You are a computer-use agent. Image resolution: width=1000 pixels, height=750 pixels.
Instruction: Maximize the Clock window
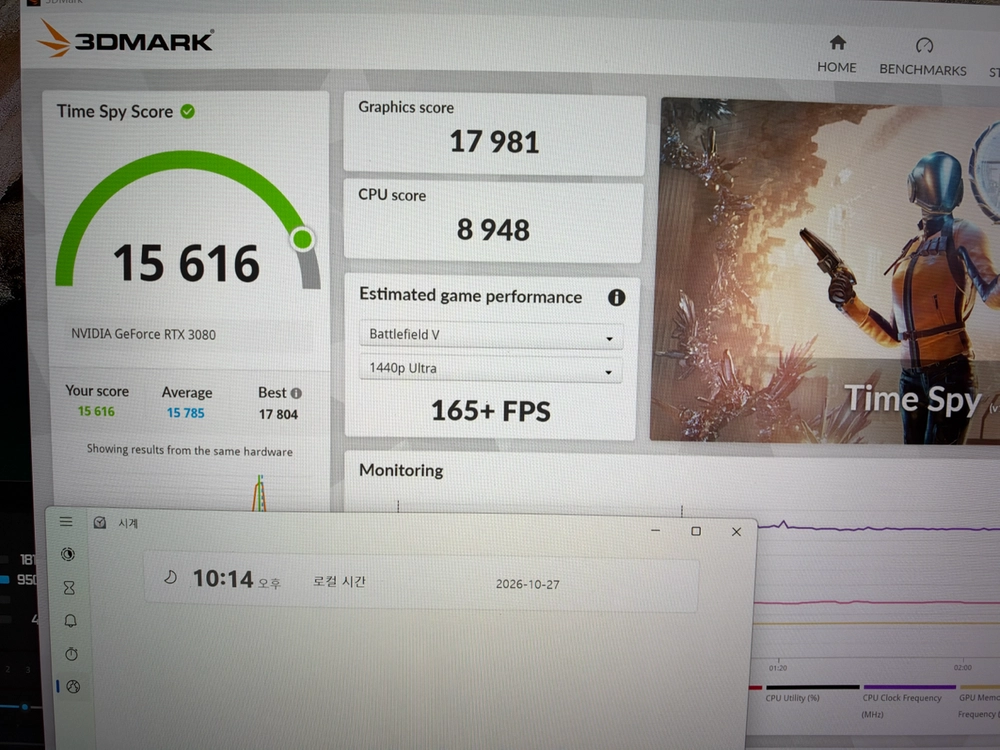(696, 531)
